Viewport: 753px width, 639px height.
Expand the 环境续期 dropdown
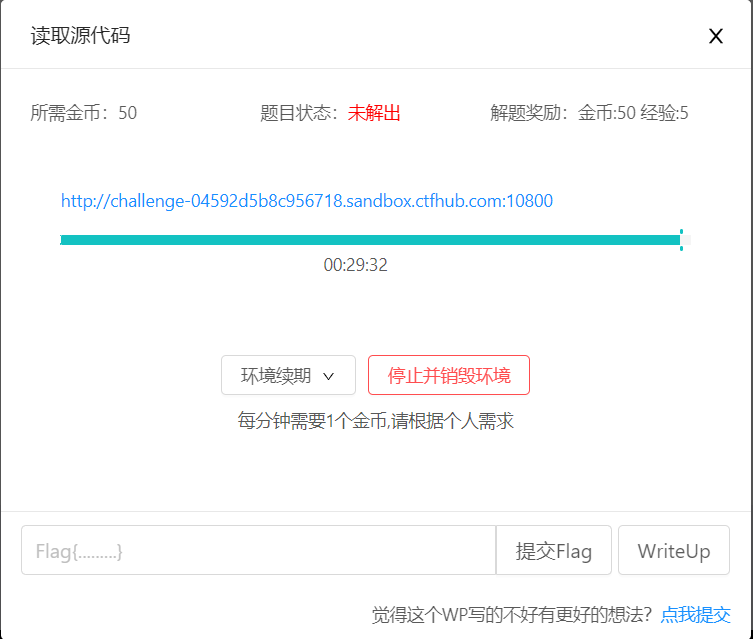tap(288, 376)
